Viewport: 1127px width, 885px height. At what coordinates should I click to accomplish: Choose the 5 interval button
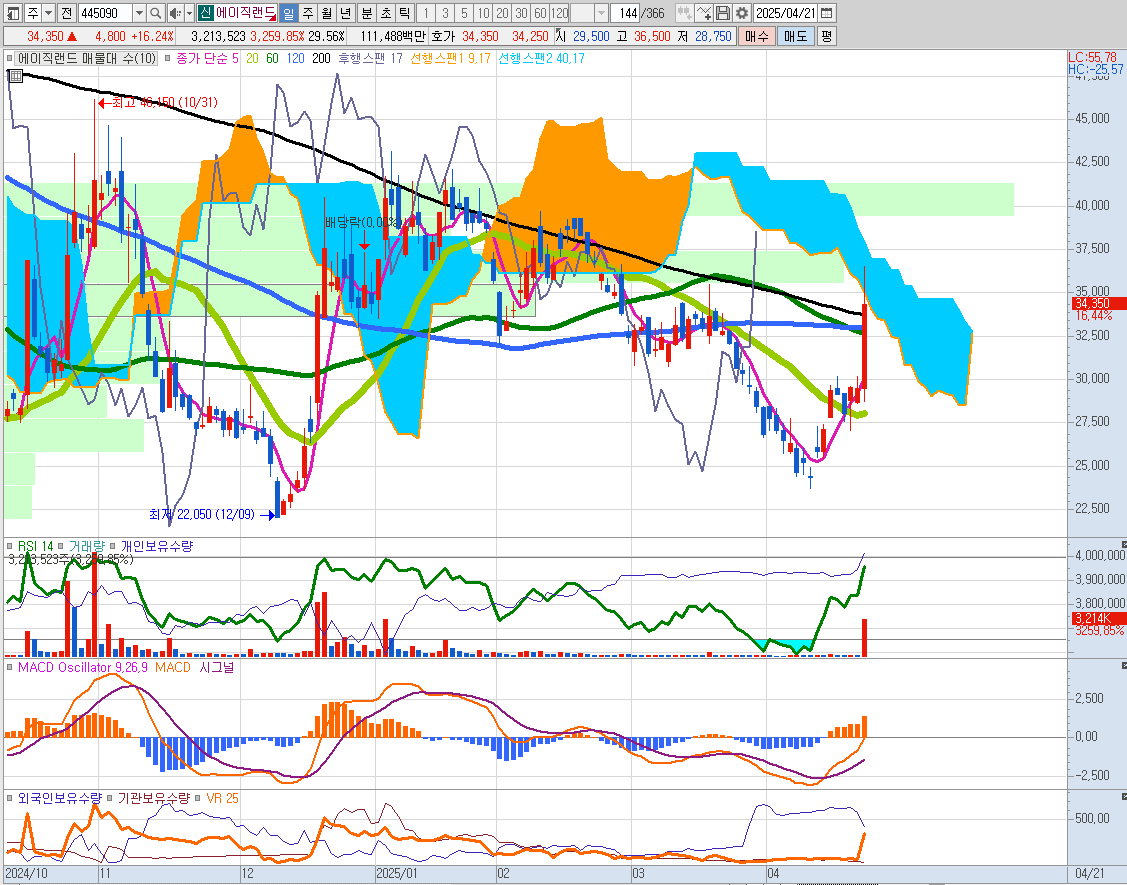click(x=464, y=13)
